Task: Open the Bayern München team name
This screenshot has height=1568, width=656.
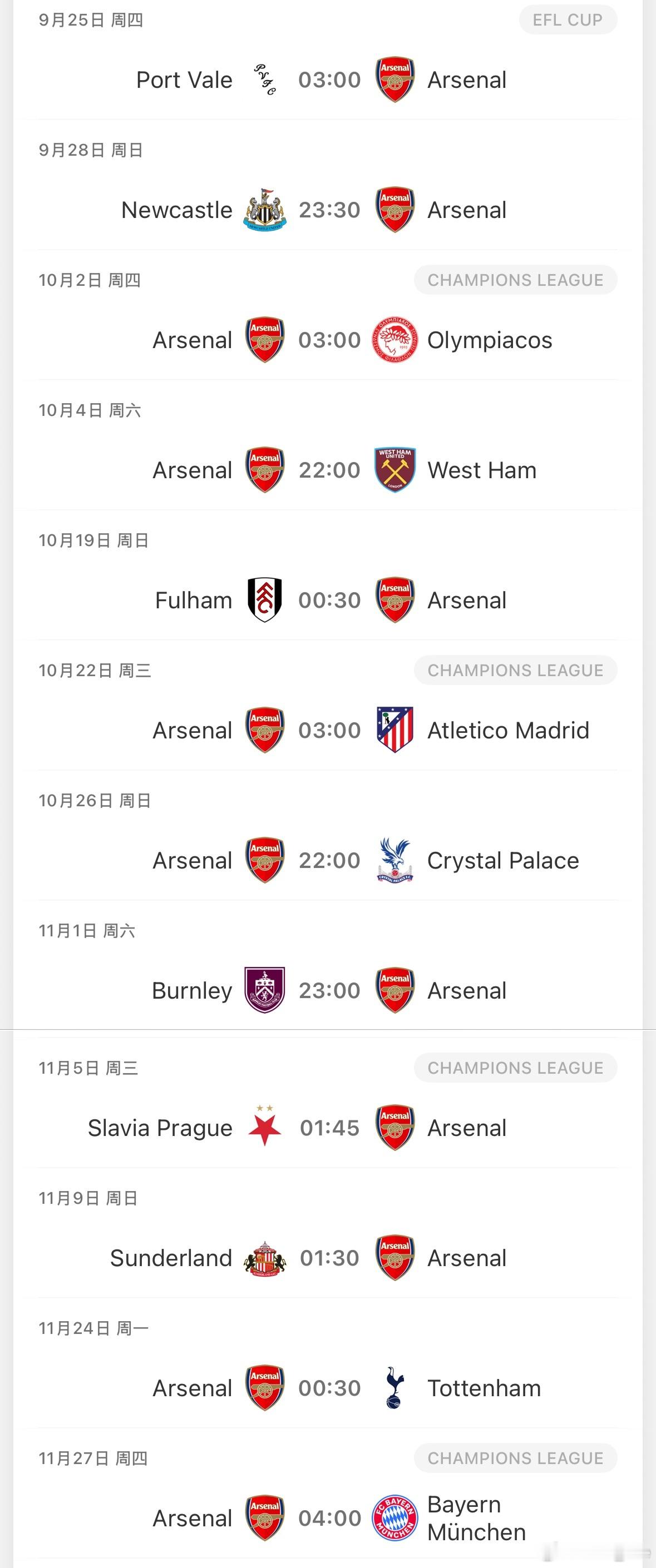Action: (476, 1518)
